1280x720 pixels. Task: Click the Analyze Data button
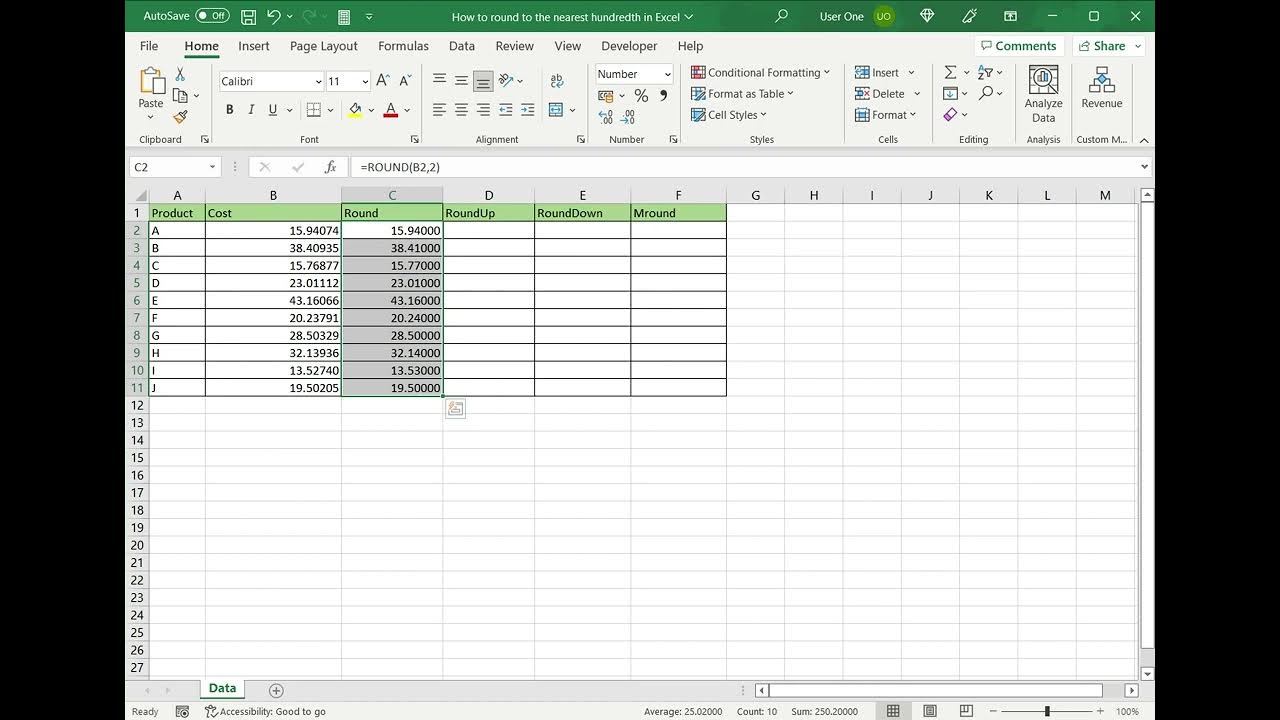[x=1043, y=94]
